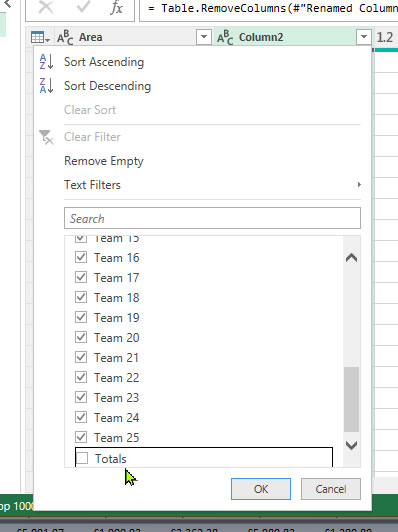Uncheck the Team 23 checkbox
Image resolution: width=398 pixels, height=532 pixels.
(81, 397)
